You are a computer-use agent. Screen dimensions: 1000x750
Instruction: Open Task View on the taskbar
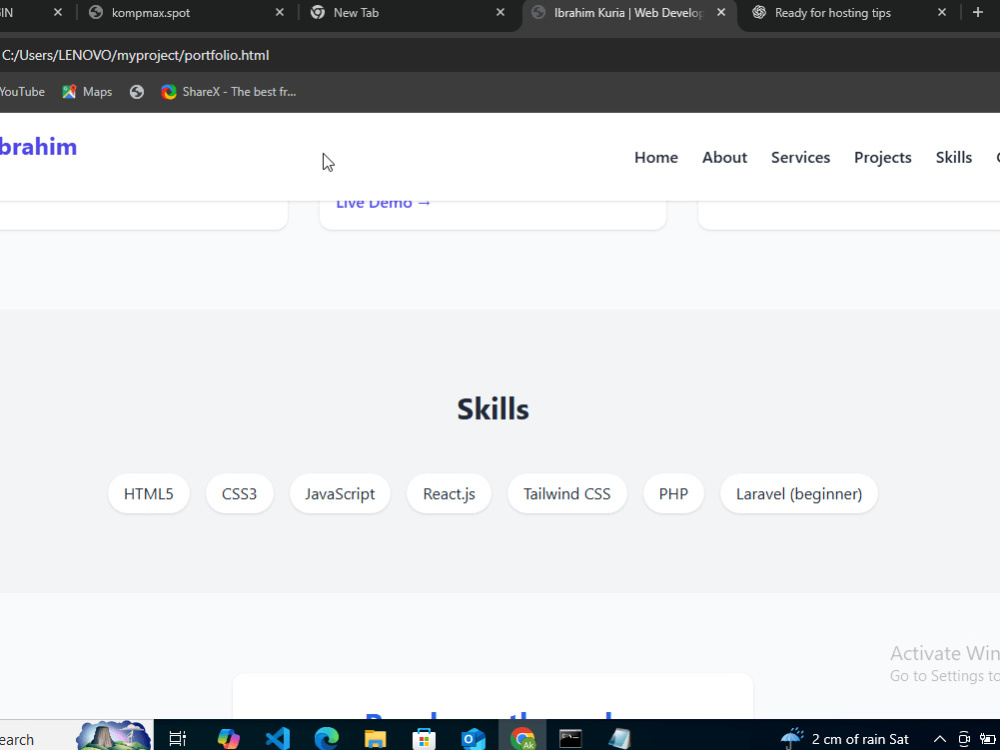(178, 739)
